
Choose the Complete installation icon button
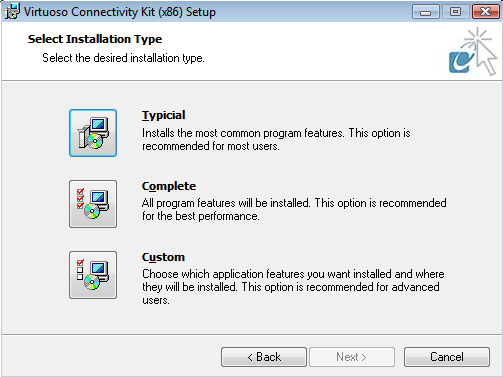93,204
